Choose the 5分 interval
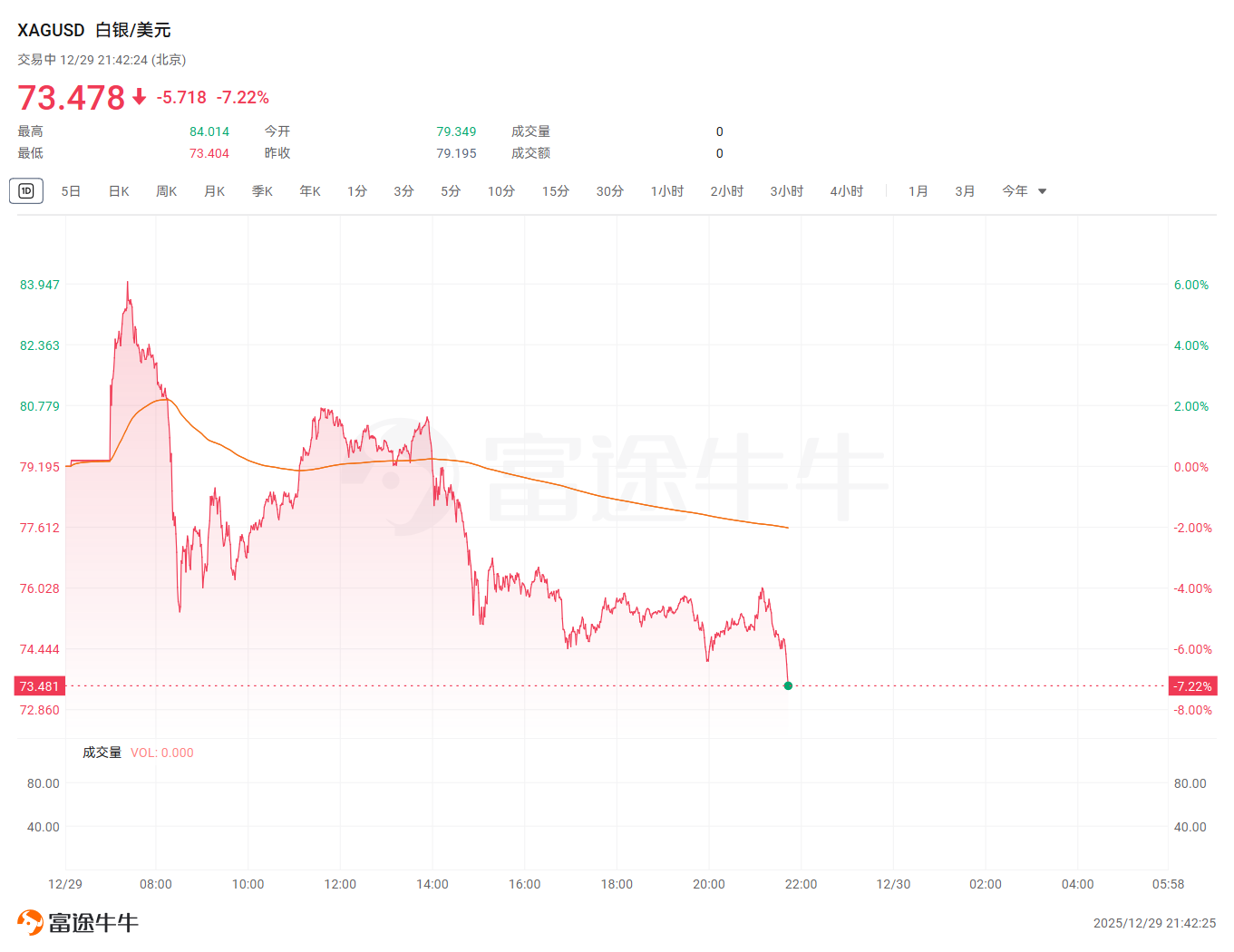 tap(451, 191)
